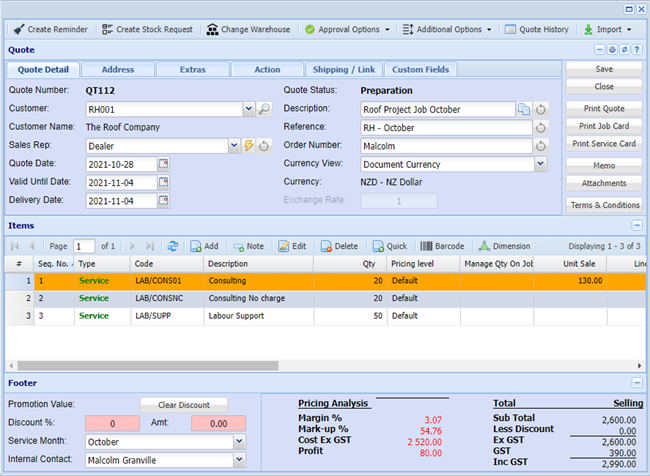This screenshot has height=476, width=650.
Task: Open the Quote Date calendar picker
Action: pyautogui.click(x=164, y=164)
